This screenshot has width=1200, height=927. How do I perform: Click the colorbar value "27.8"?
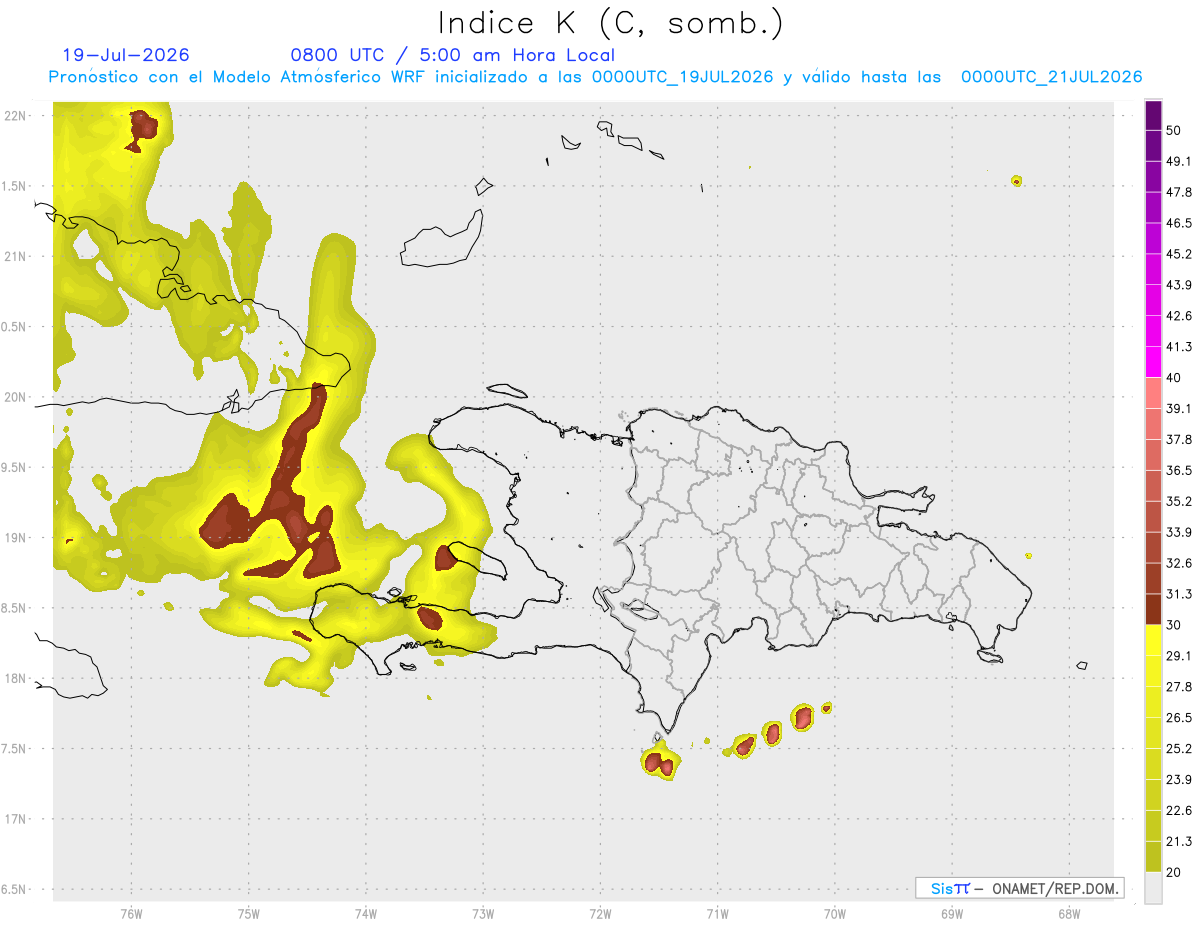1179,687
